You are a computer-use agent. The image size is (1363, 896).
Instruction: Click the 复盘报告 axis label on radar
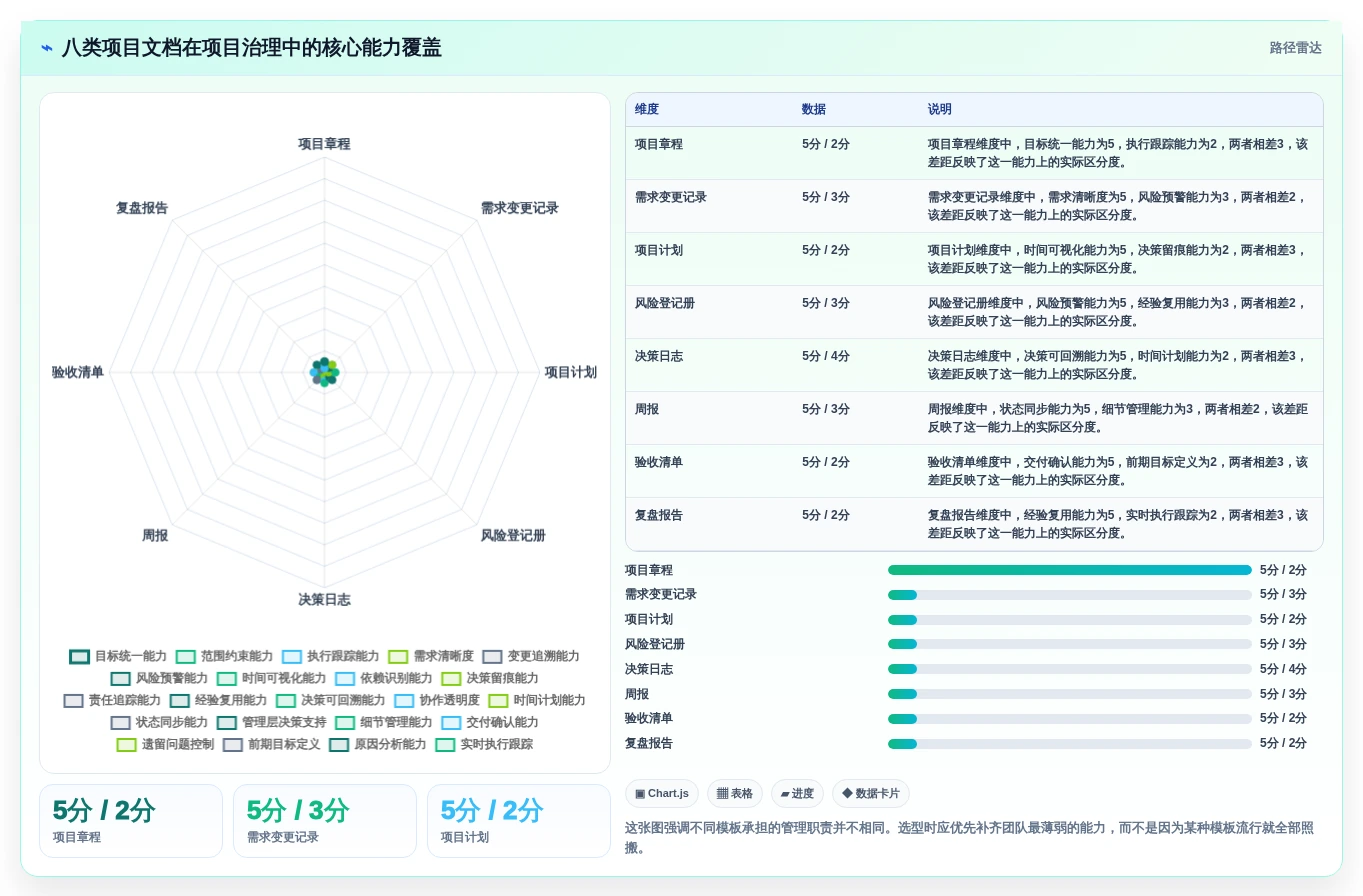coord(142,209)
